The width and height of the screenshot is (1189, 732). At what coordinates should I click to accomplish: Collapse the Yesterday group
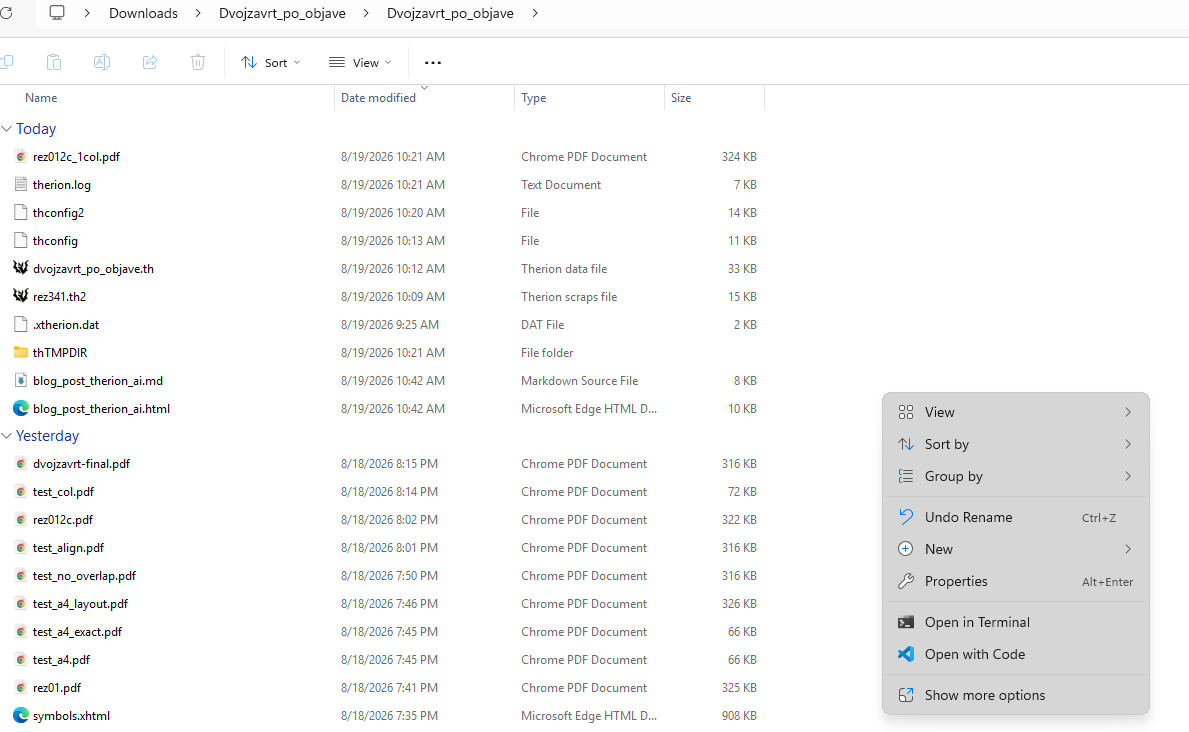click(x=7, y=436)
